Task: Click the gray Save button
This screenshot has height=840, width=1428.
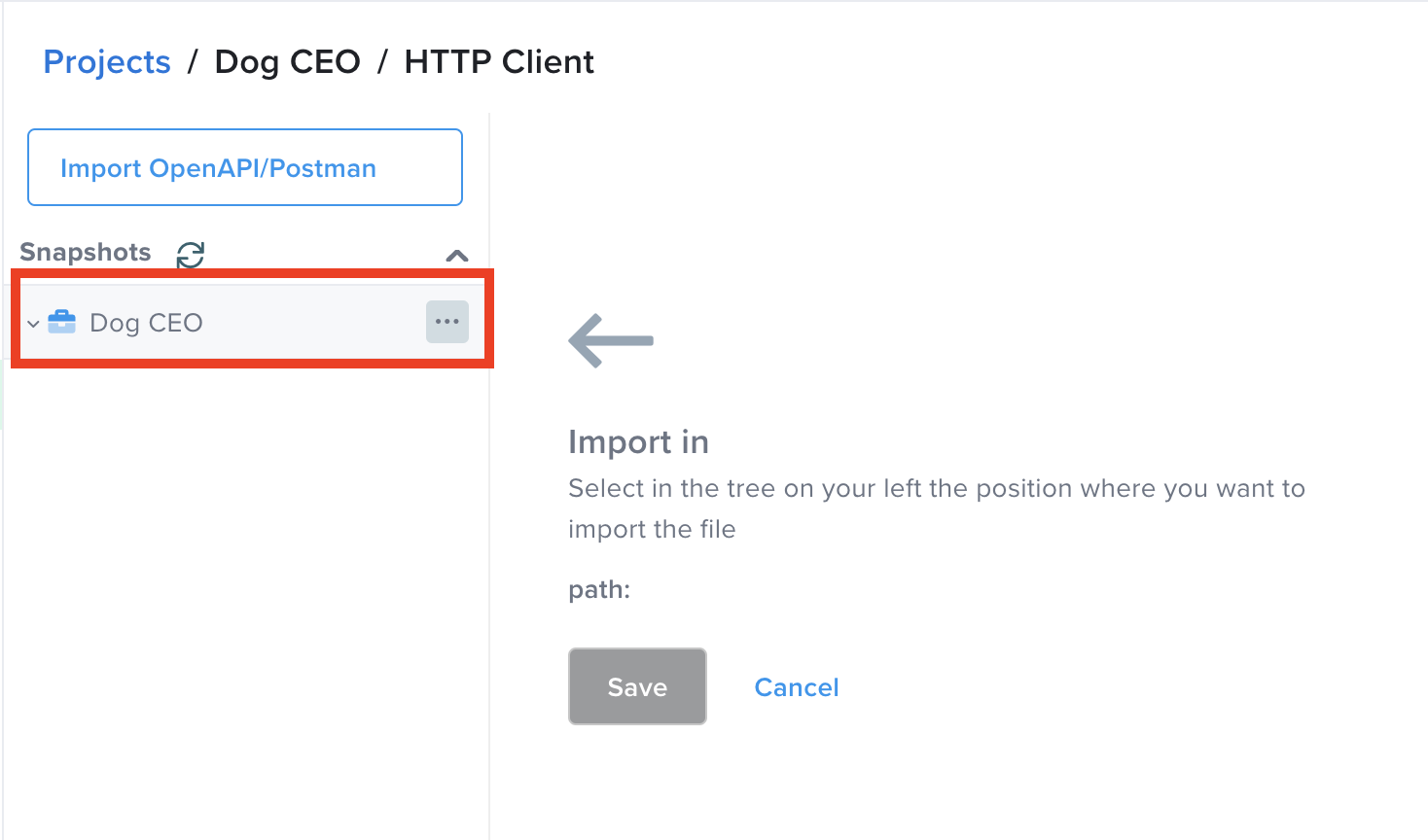Action: (637, 686)
